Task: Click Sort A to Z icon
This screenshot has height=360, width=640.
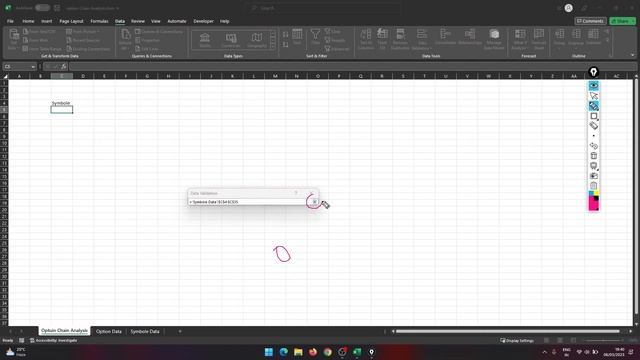Action: 285,35
